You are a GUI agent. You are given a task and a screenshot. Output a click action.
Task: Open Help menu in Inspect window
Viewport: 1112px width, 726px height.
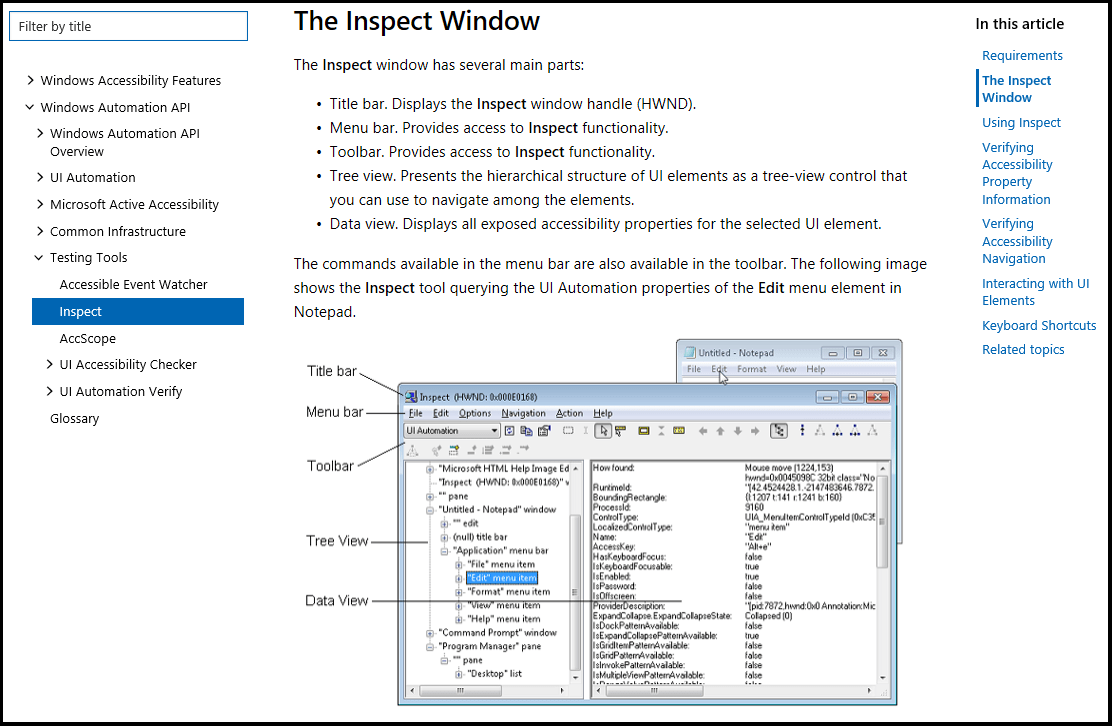(603, 413)
